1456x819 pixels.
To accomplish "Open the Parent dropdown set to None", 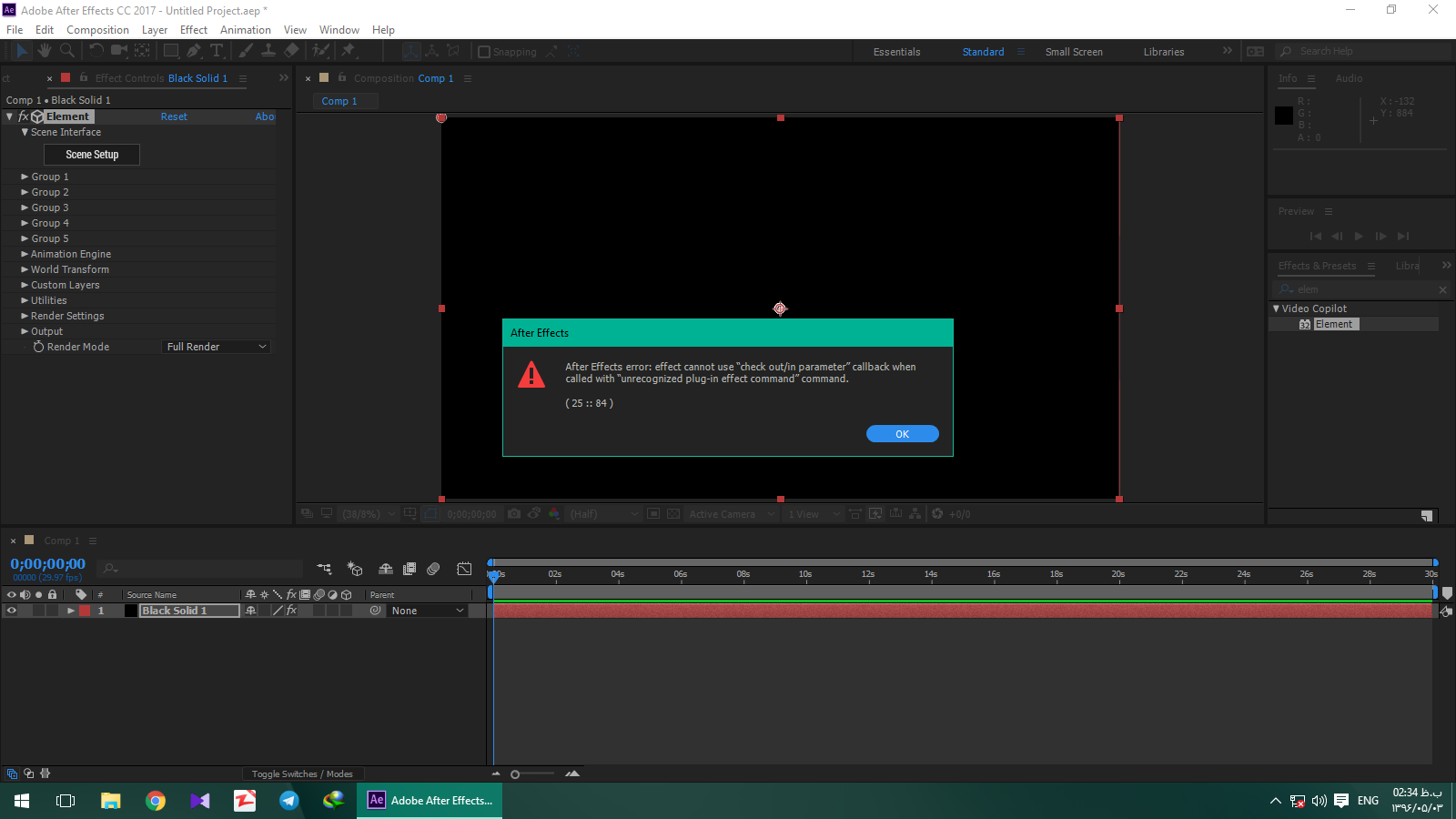I will click(x=428, y=611).
